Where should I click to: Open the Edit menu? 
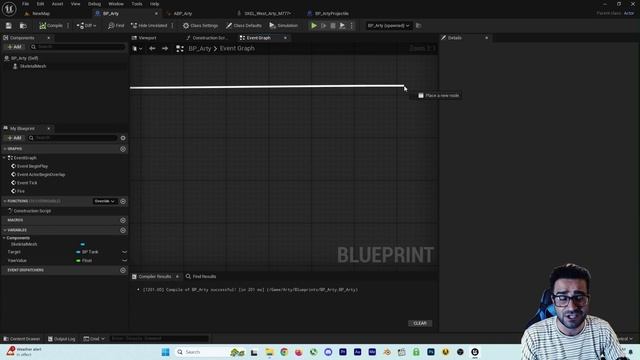click(40, 4)
